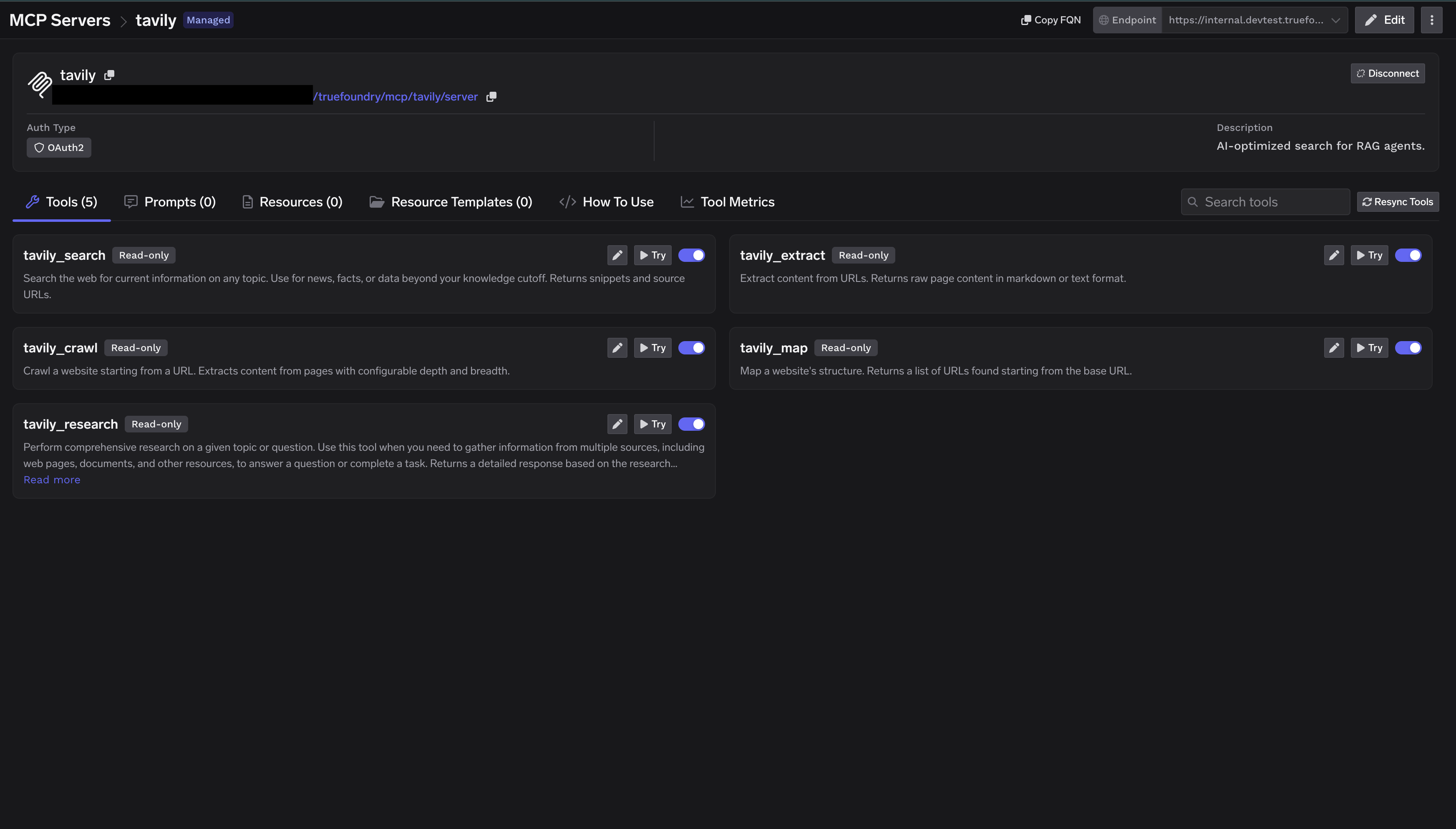1456x829 pixels.
Task: Edit the tavily_crawl tool
Action: 617,348
